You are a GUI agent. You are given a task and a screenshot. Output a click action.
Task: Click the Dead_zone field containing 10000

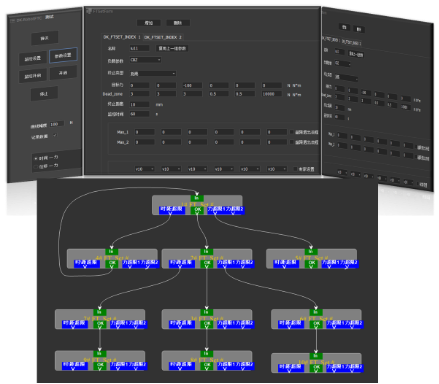271,94
